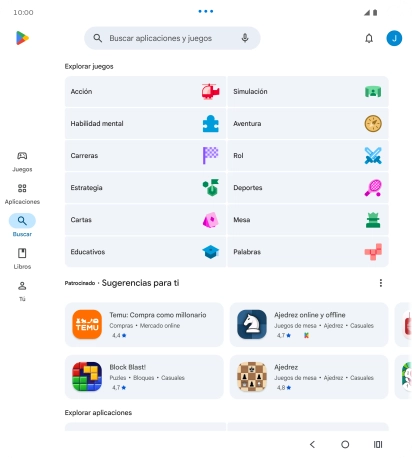Screen dimensions: 412x458
Task: Open the Libros section
Action: tap(22, 259)
